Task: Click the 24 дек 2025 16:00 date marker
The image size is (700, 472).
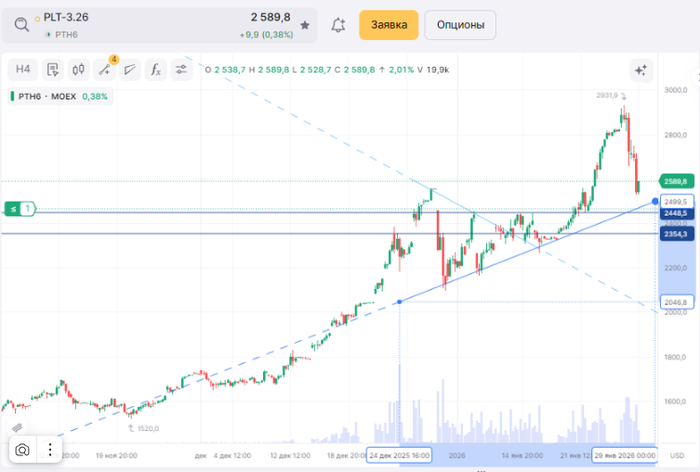Action: pyautogui.click(x=399, y=454)
